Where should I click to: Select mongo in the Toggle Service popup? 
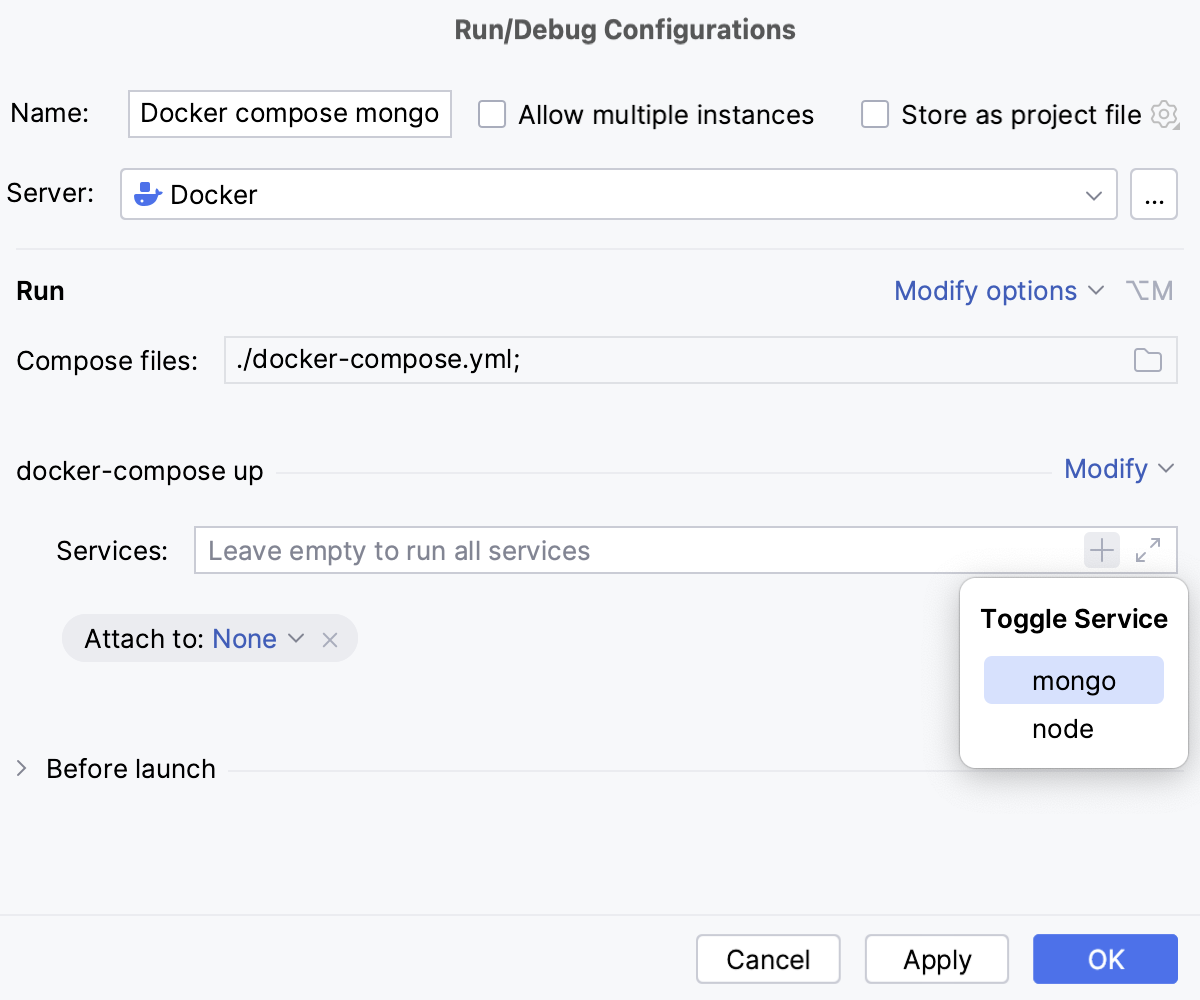pyautogui.click(x=1073, y=679)
